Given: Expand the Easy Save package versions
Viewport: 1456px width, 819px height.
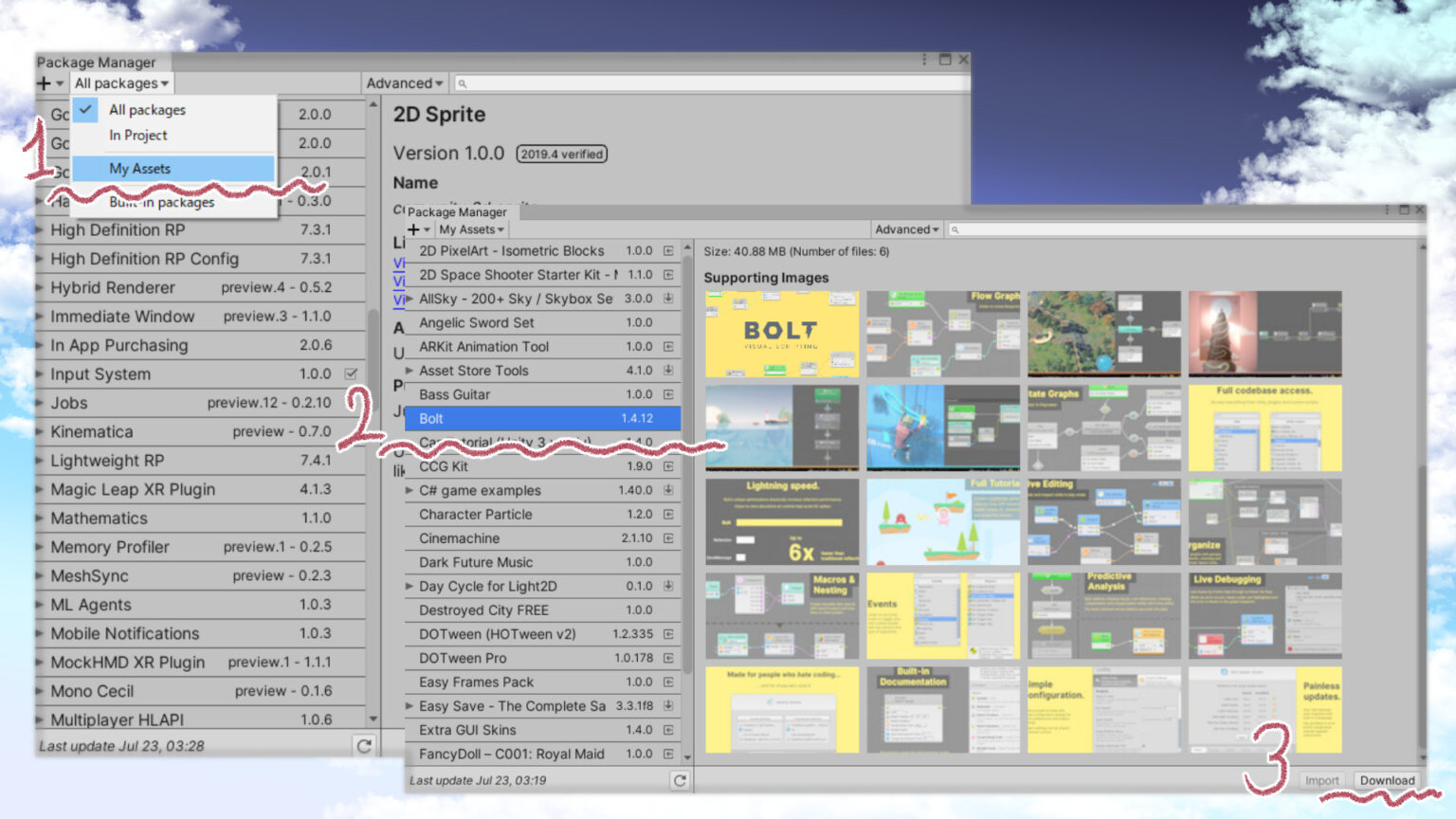Looking at the screenshot, I should point(409,706).
